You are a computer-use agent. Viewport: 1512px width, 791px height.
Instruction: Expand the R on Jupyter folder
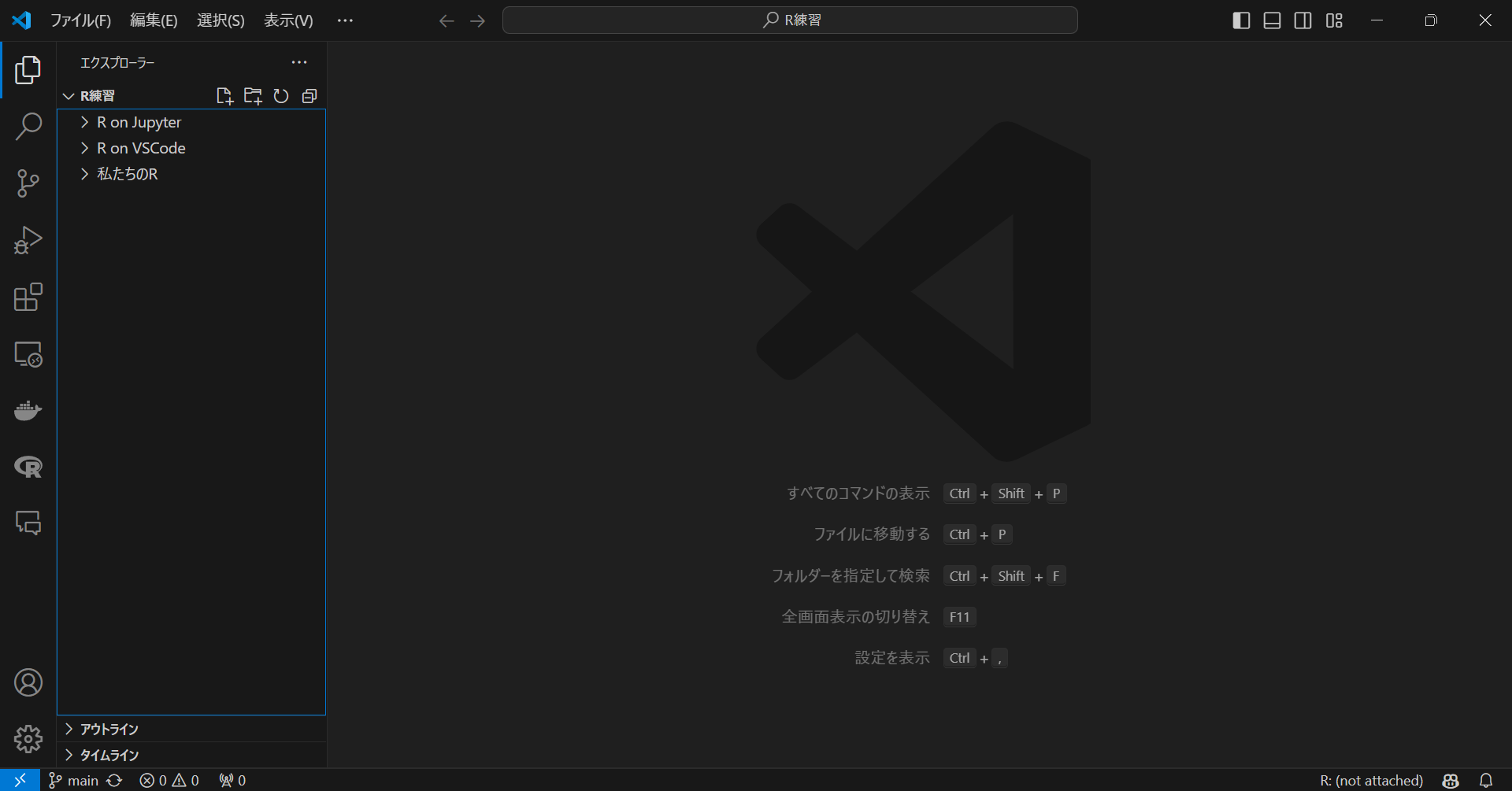click(139, 123)
